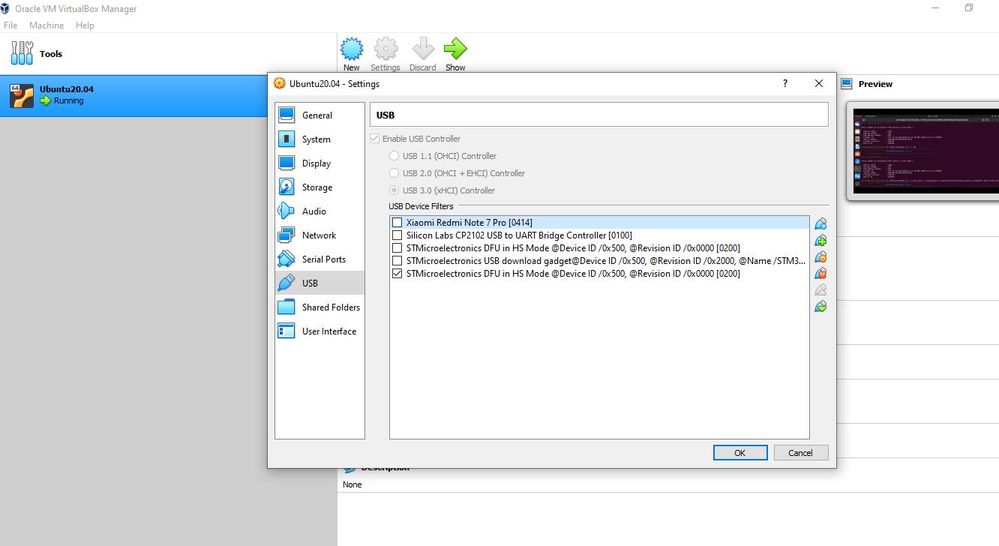
Task: Click the 'USB Device Filters' label
Action: (421, 206)
